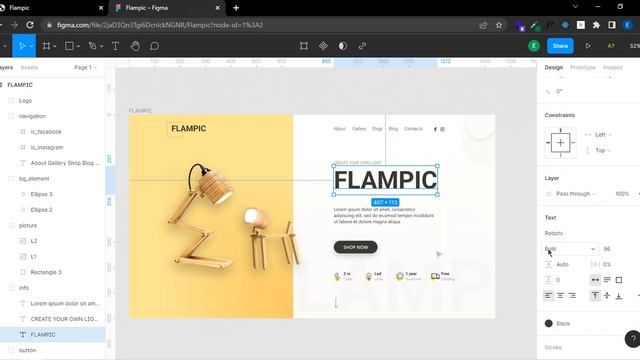Click the Black fill color swatch
Viewport: 640px width, 360px height.
point(549,323)
